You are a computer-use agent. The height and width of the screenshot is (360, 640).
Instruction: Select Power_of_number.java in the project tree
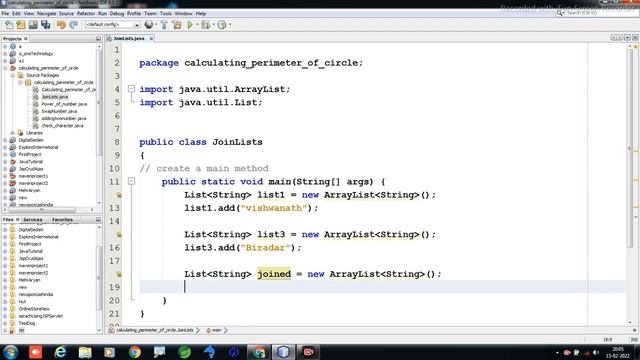click(64, 104)
